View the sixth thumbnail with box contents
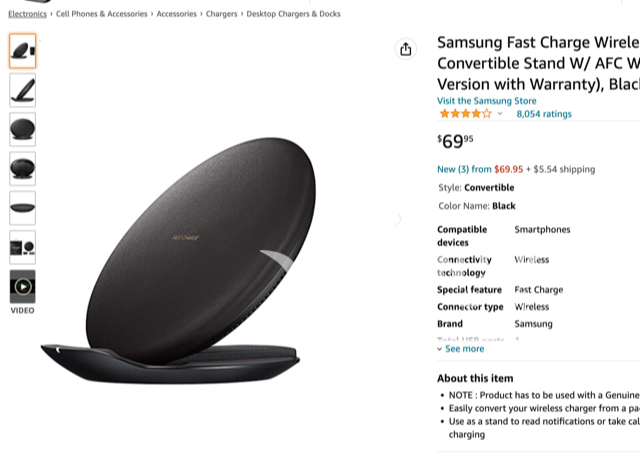The width and height of the screenshot is (640, 460). click(22, 246)
